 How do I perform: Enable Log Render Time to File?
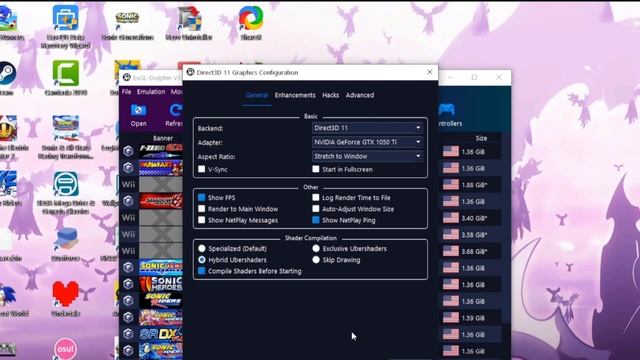(316, 198)
